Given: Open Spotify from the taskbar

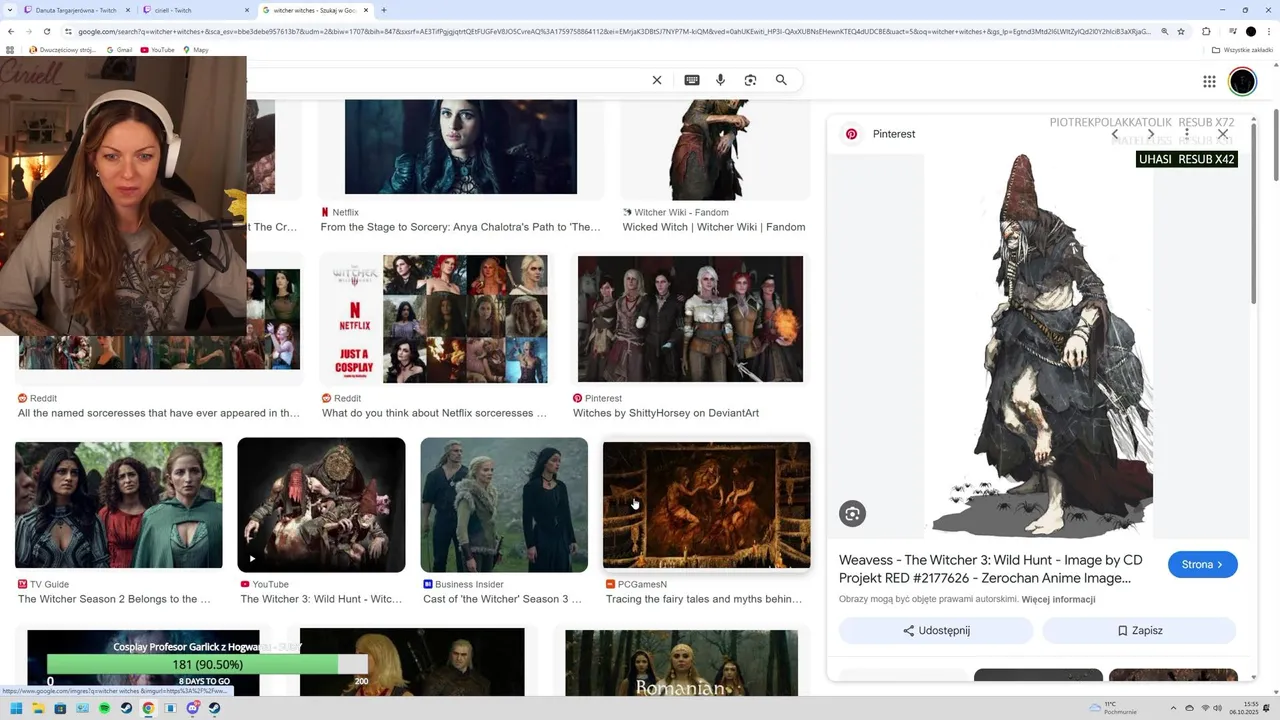Looking at the screenshot, I should point(104,709).
